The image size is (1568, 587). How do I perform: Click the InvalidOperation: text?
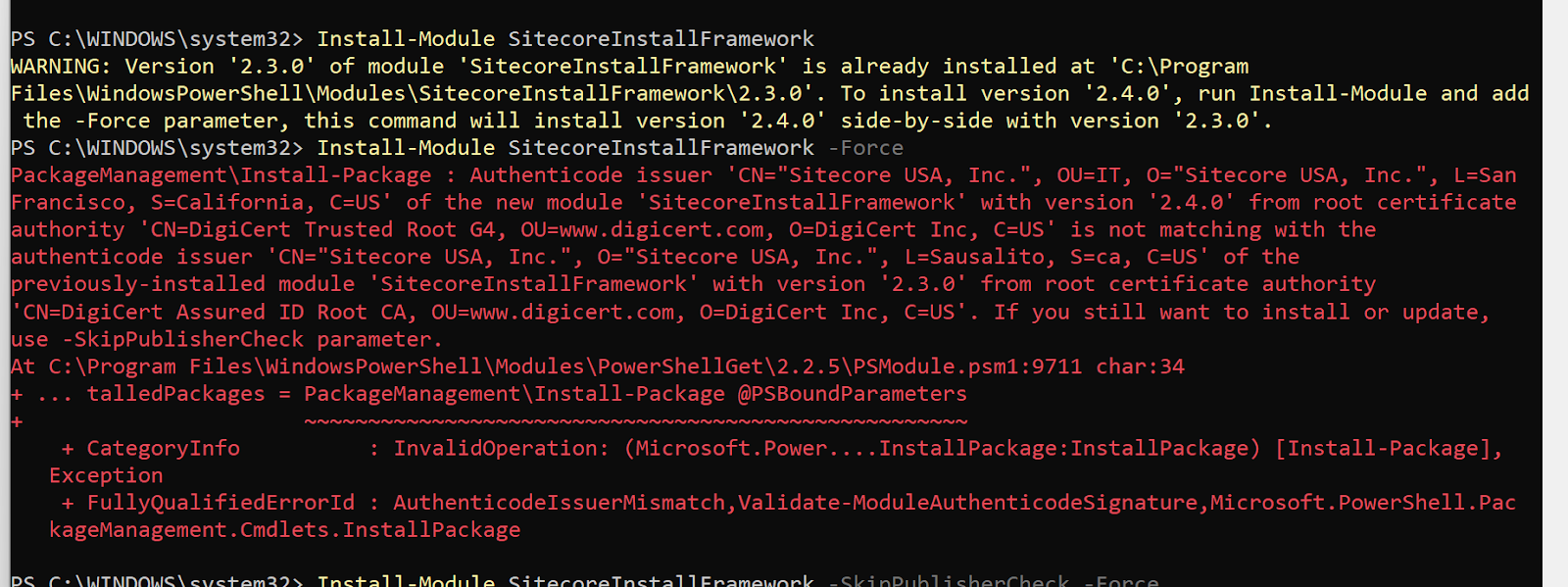coord(502,449)
